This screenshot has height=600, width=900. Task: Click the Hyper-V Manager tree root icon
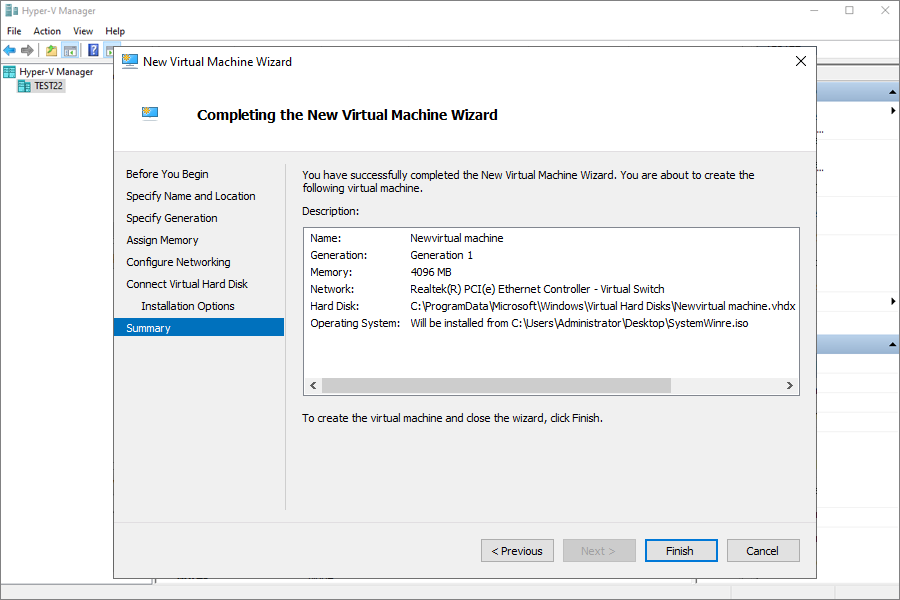pos(10,72)
